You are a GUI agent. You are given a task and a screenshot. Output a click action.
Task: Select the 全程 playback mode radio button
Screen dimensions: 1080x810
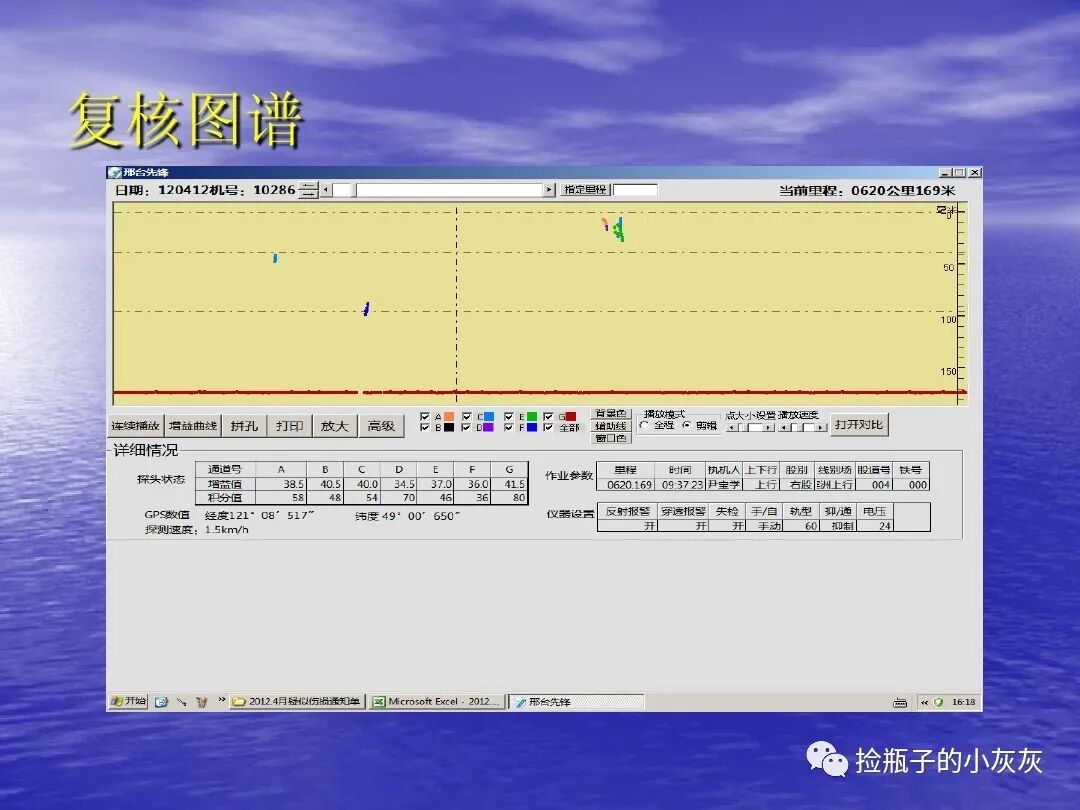(644, 425)
